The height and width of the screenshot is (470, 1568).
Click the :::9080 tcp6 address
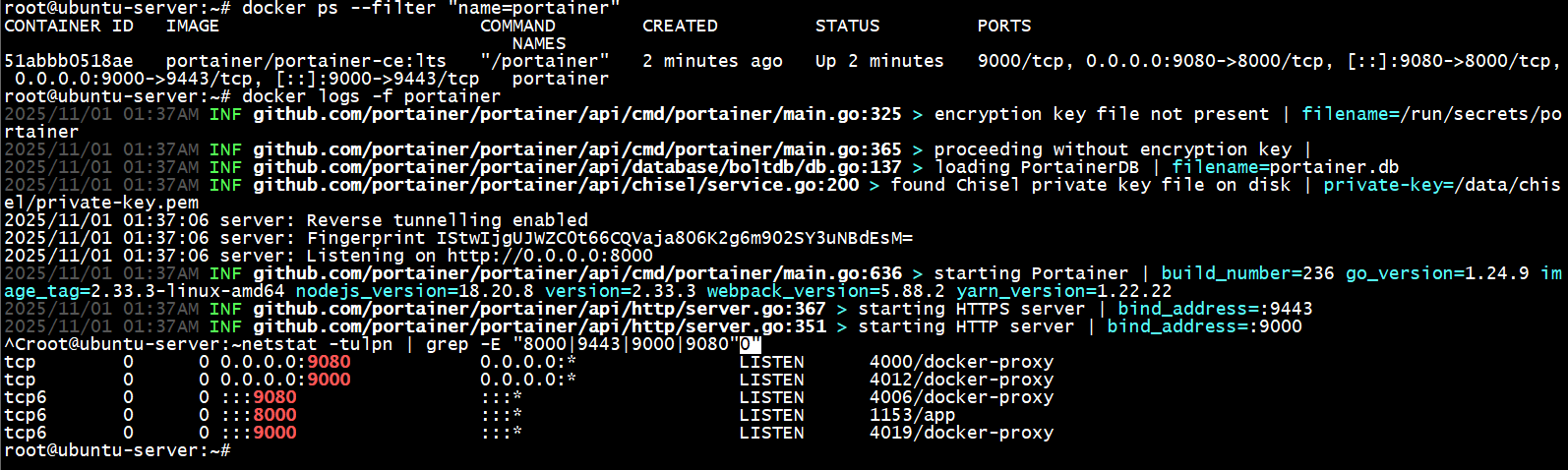click(x=259, y=397)
